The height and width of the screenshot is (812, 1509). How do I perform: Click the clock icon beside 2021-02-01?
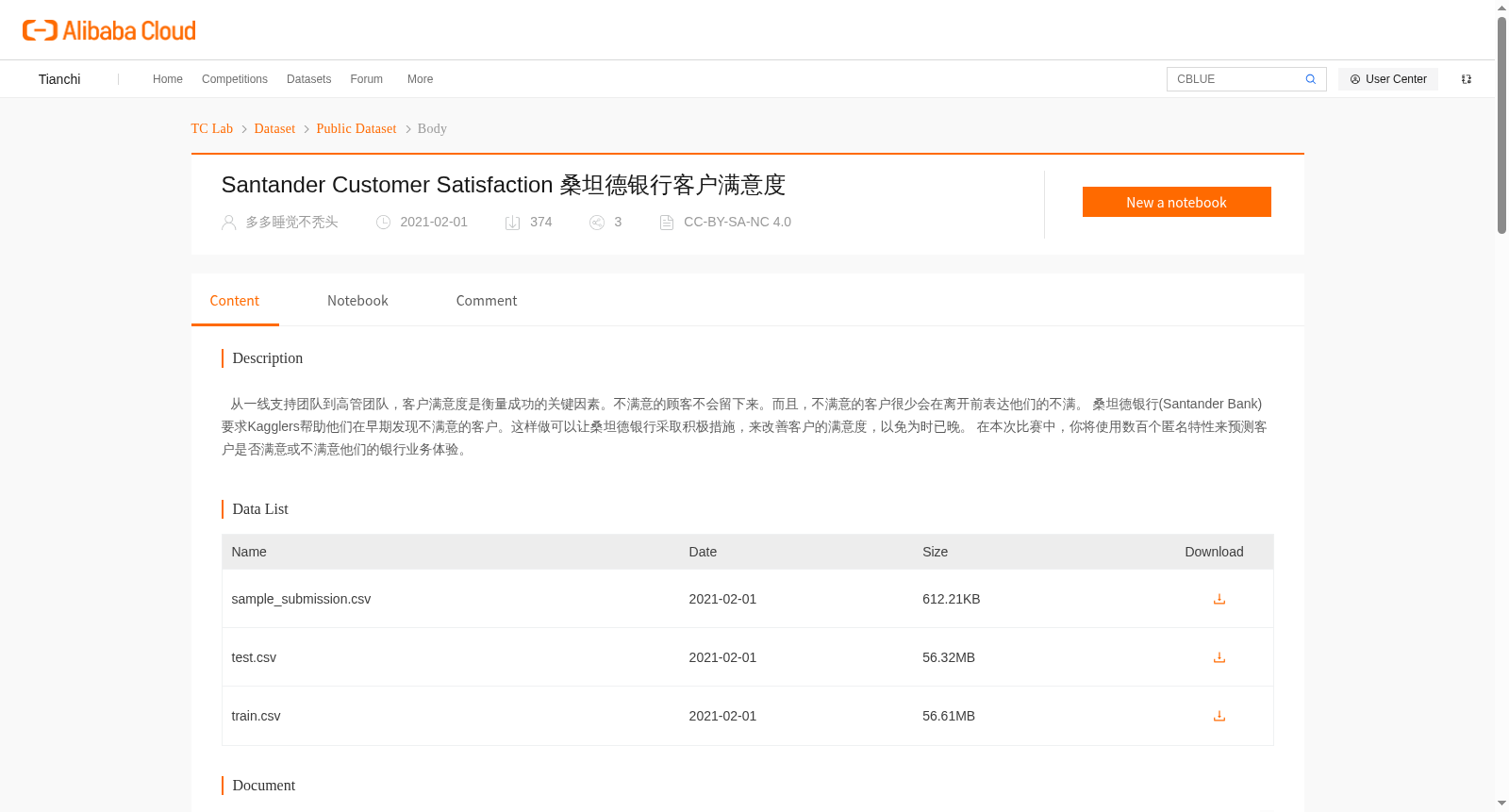click(x=383, y=223)
